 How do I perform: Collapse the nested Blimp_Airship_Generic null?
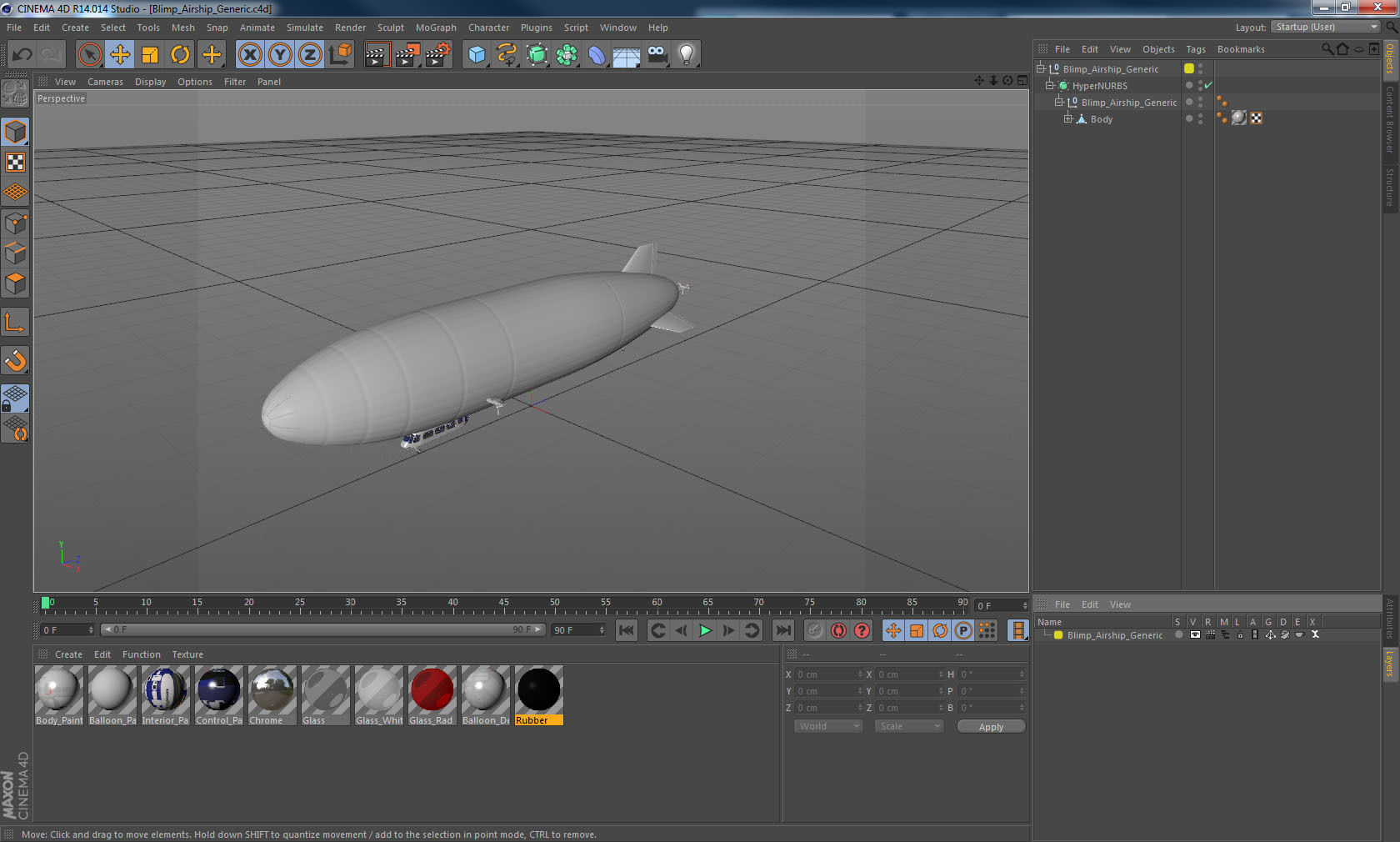1058,102
